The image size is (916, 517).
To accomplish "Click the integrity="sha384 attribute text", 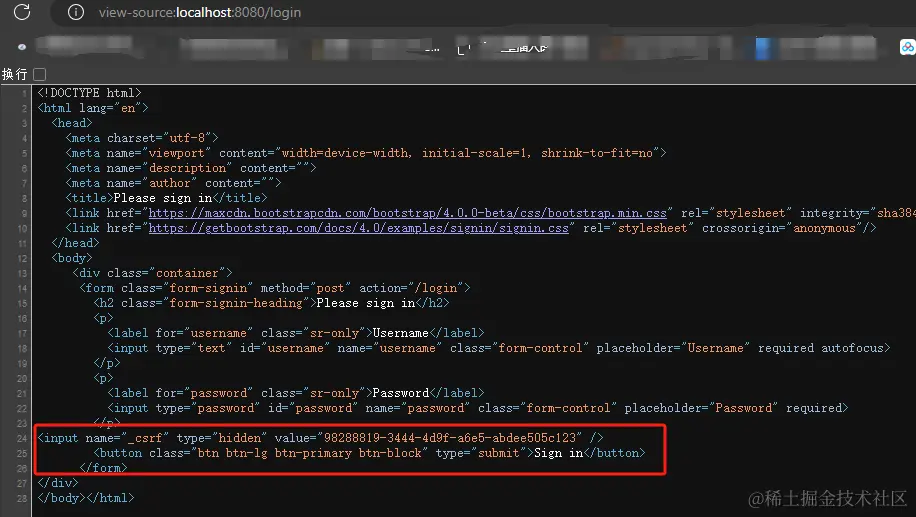I will [x=858, y=213].
